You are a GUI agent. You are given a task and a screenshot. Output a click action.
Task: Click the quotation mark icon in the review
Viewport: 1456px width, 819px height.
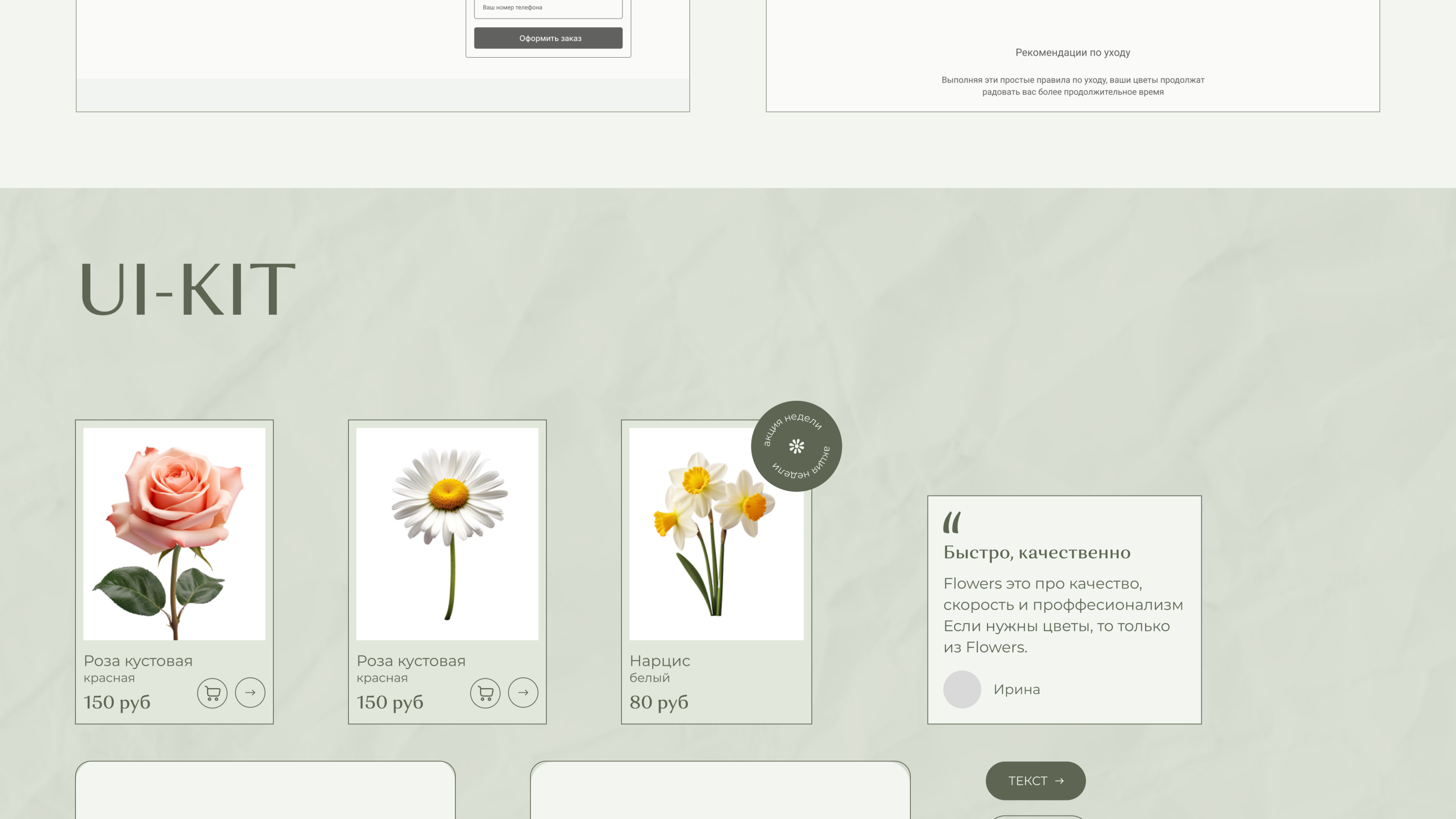pyautogui.click(x=952, y=522)
